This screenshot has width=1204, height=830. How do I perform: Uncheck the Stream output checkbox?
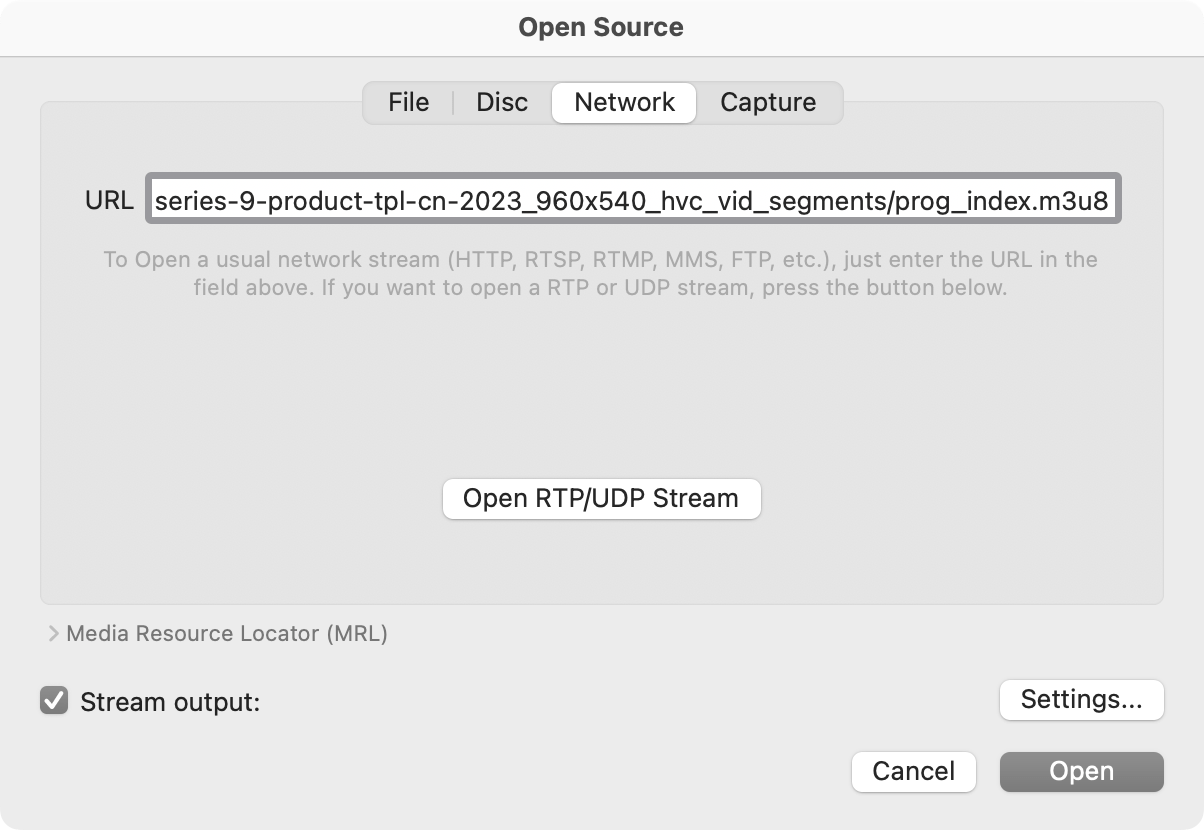54,701
